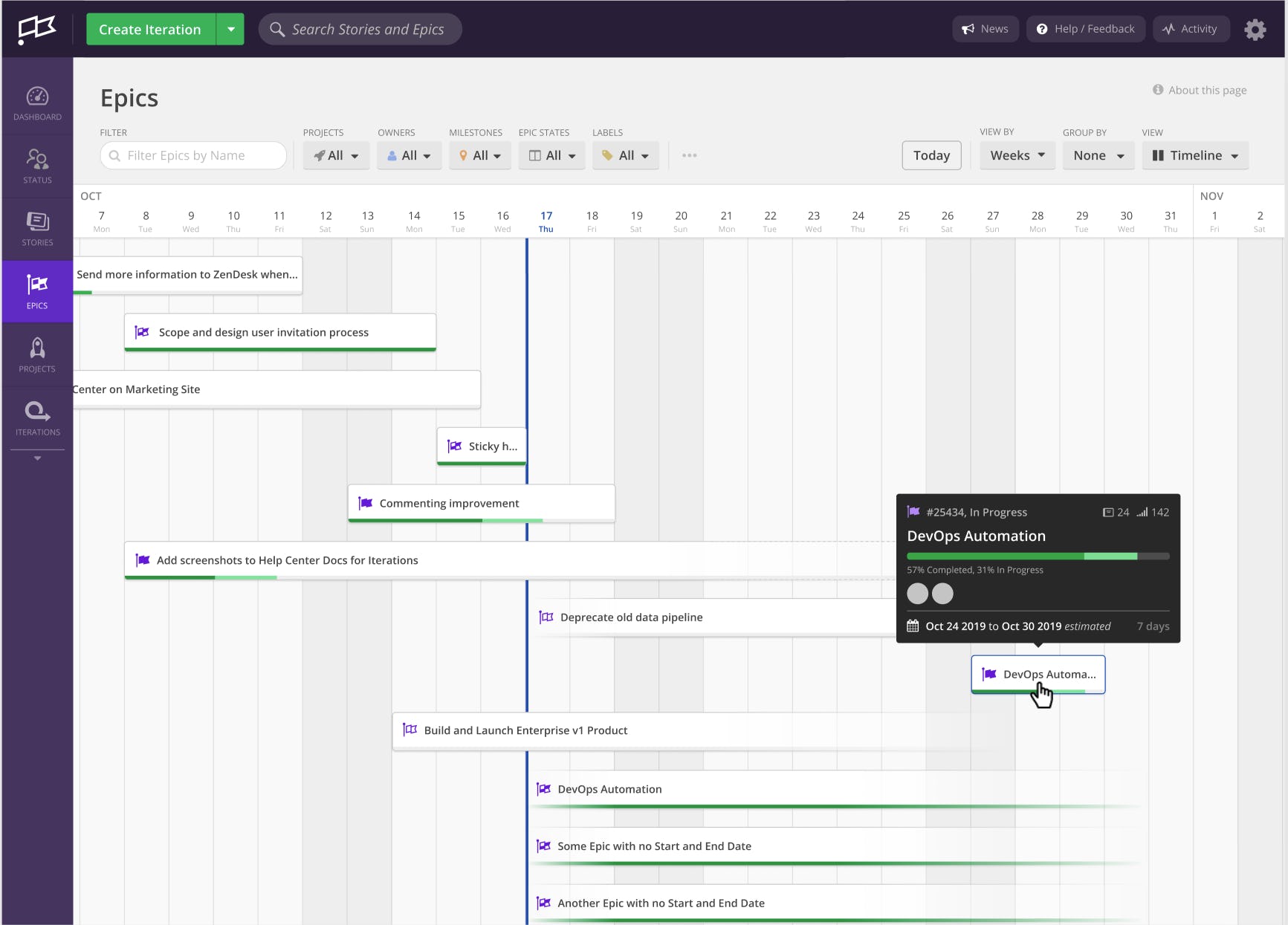Open the Status sidebar section

point(37,166)
